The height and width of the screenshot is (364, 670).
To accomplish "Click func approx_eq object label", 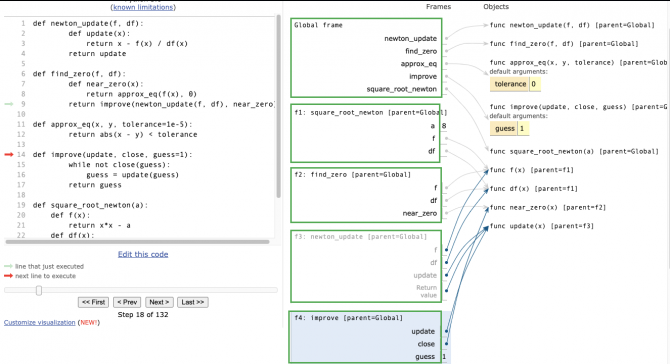I will 579,62.
